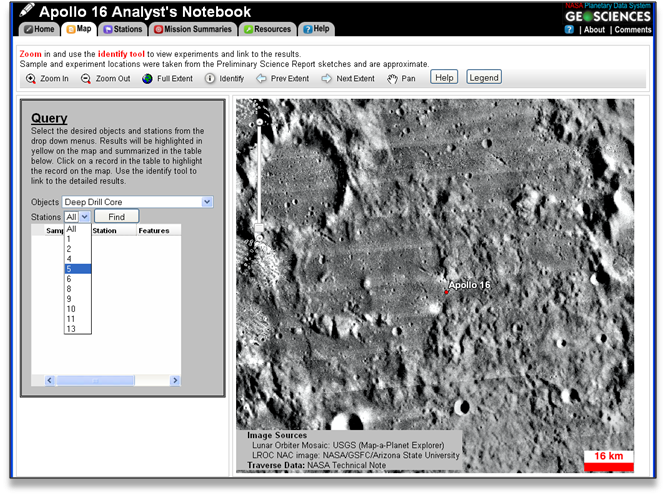Screen dimensions: 666x497
Task: Choose station 13 in the Stations list
Action: [x=78, y=329]
